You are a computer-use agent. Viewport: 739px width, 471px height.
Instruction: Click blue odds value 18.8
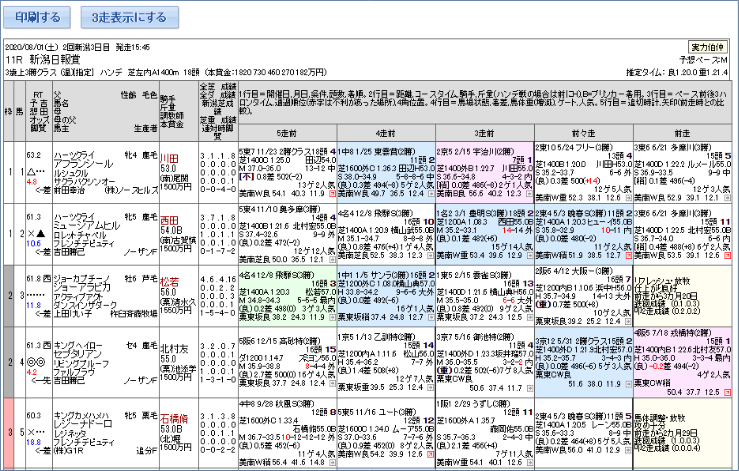coord(33,442)
